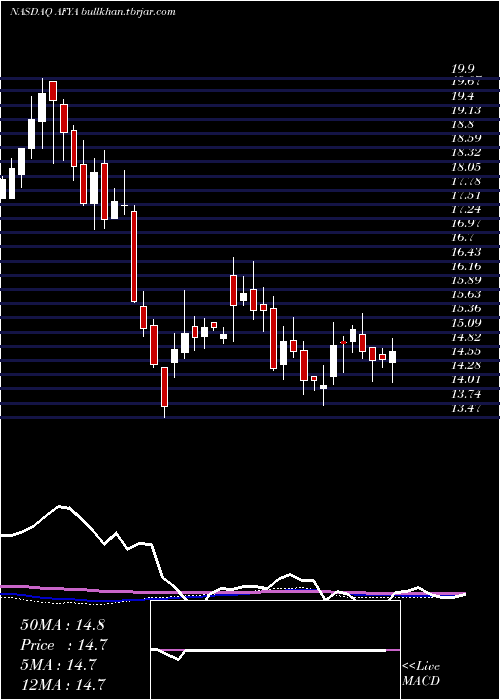Click the NASDAQ AFYA bullkhan.tbrjar.com title text
The height and width of the screenshot is (700, 500).
tap(92, 12)
